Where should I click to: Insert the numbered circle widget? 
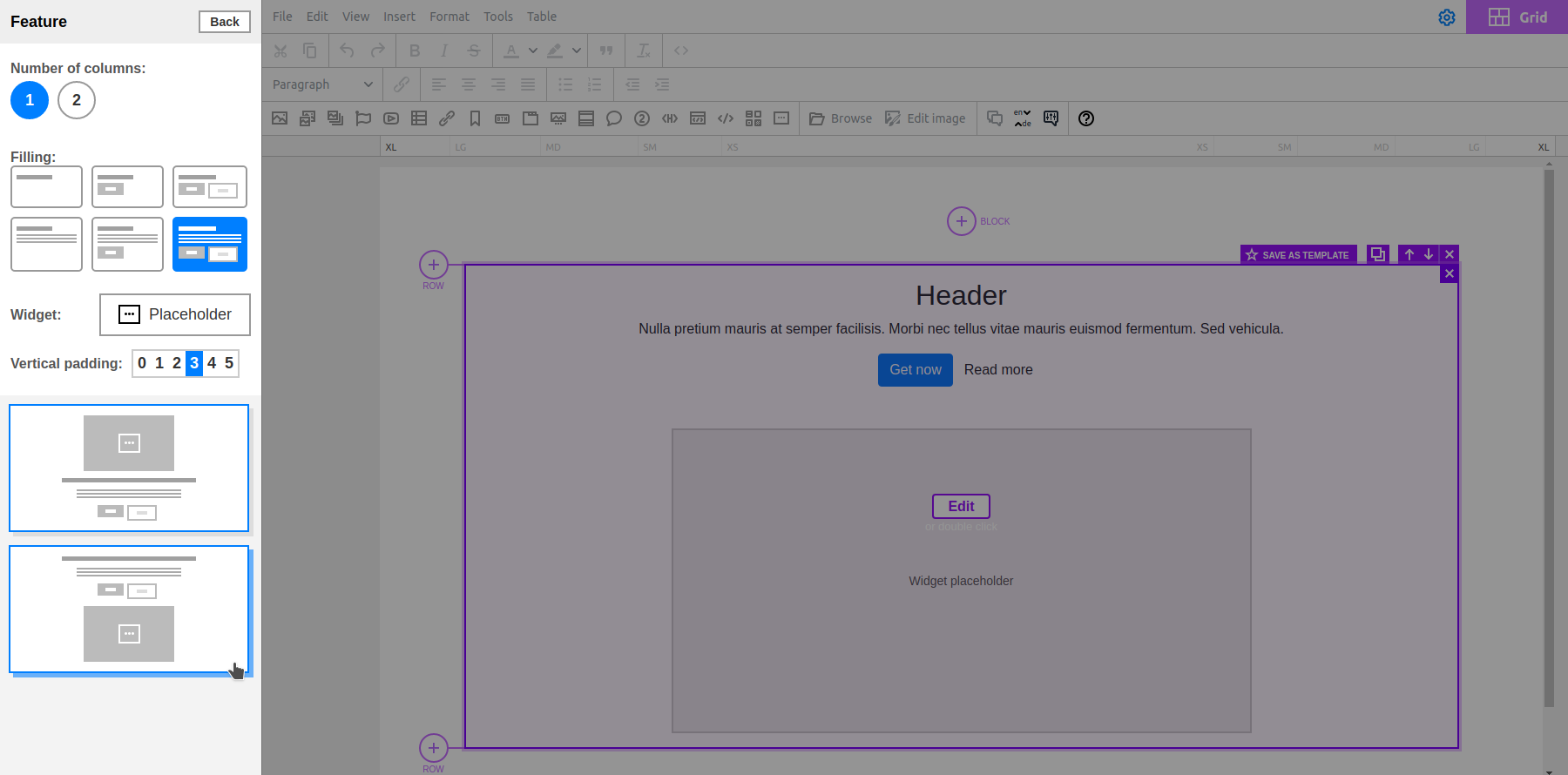click(642, 118)
